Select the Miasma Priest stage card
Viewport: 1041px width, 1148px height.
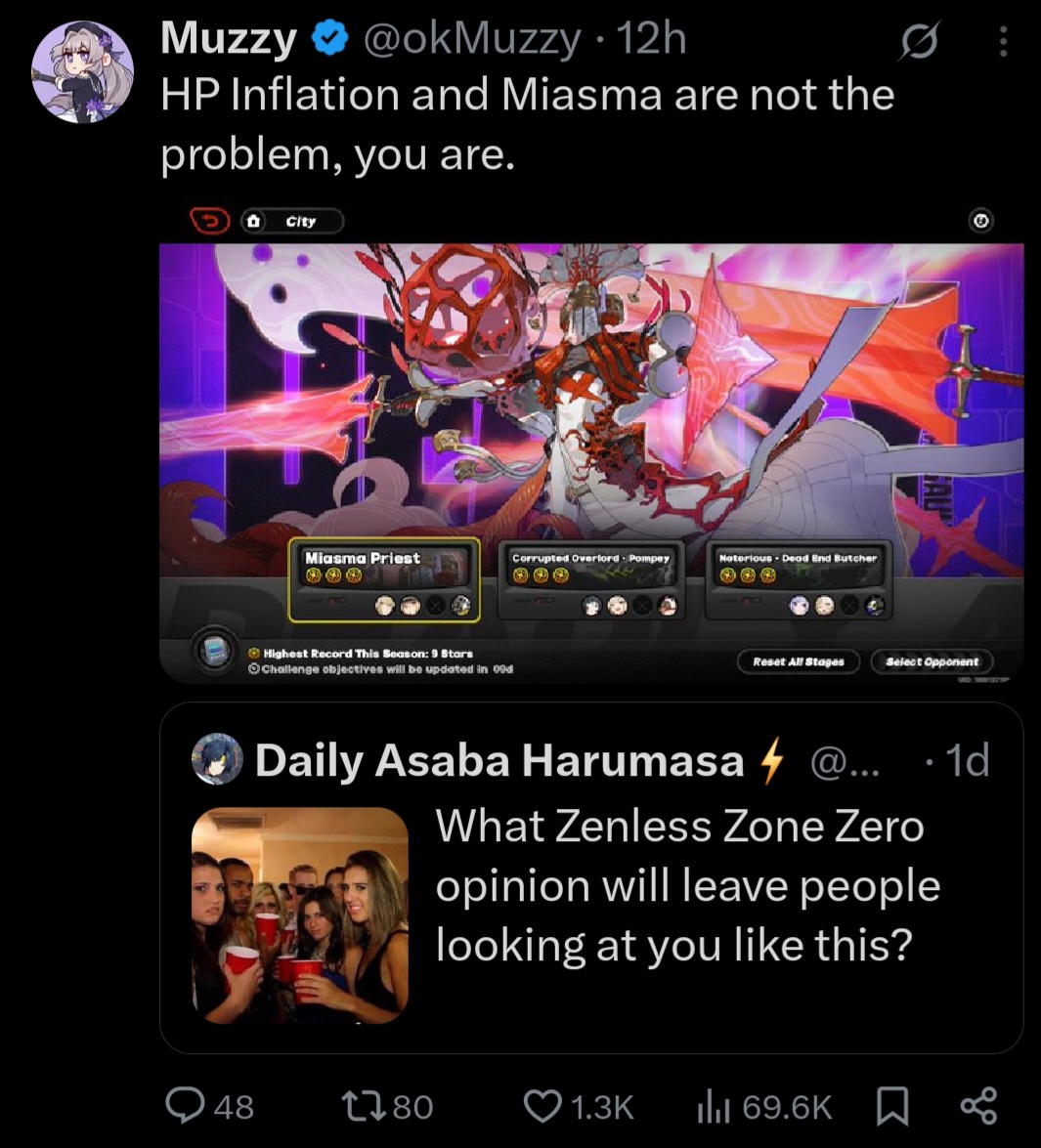[384, 579]
